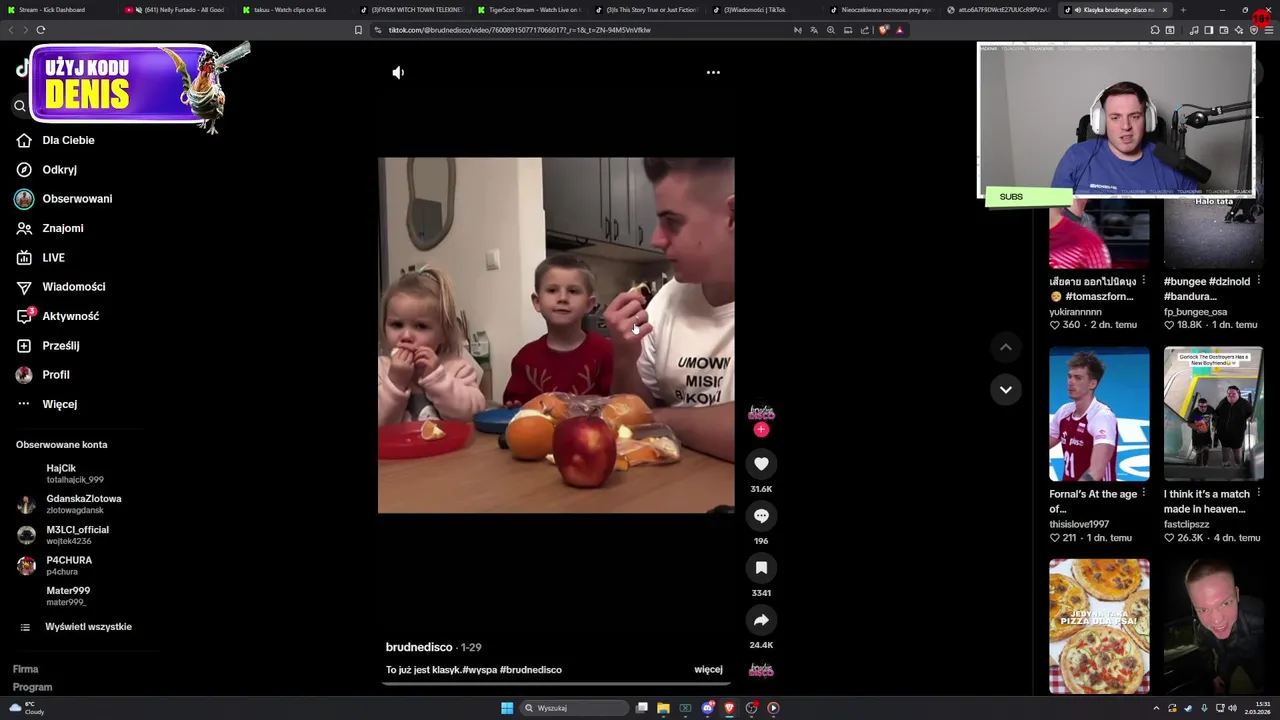1280x720 pixels.
Task: Click the Firma footer link
Action: coord(25,669)
